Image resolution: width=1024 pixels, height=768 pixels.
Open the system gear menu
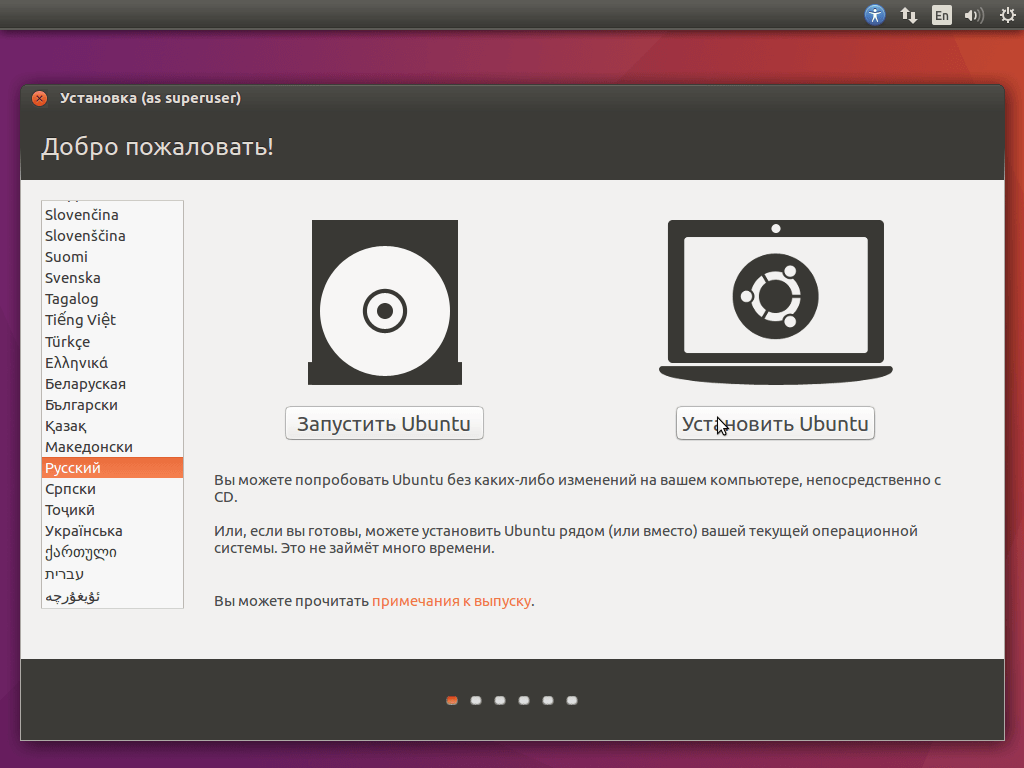(1008, 14)
